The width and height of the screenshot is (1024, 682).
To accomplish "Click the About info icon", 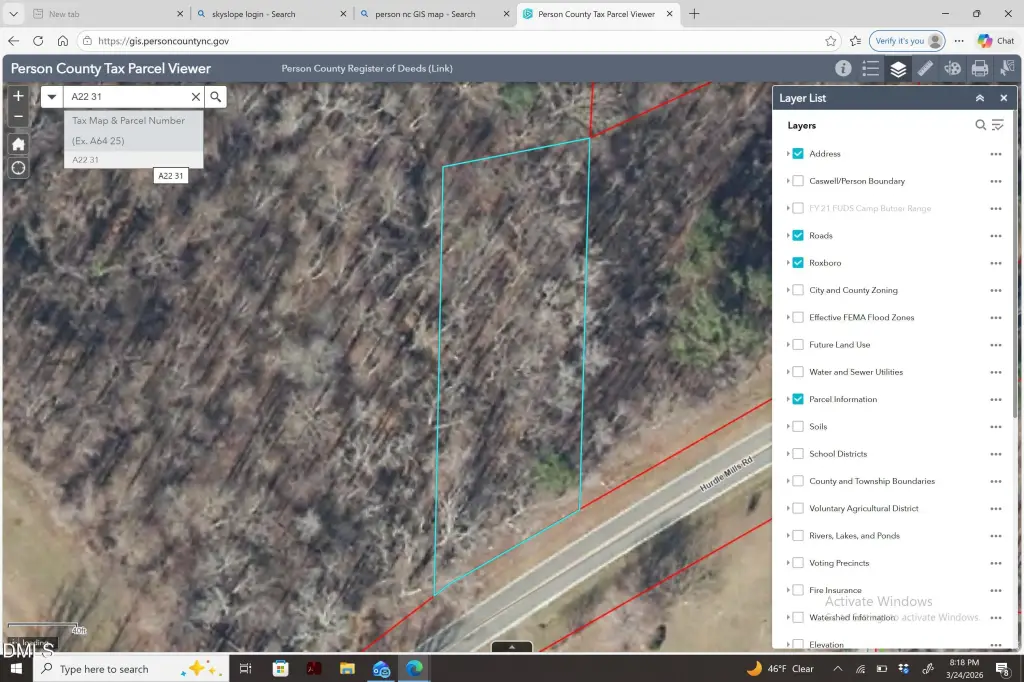I will pyautogui.click(x=843, y=69).
